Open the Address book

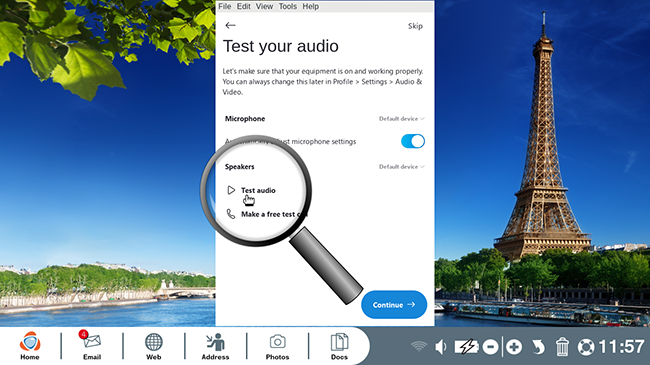[215, 346]
